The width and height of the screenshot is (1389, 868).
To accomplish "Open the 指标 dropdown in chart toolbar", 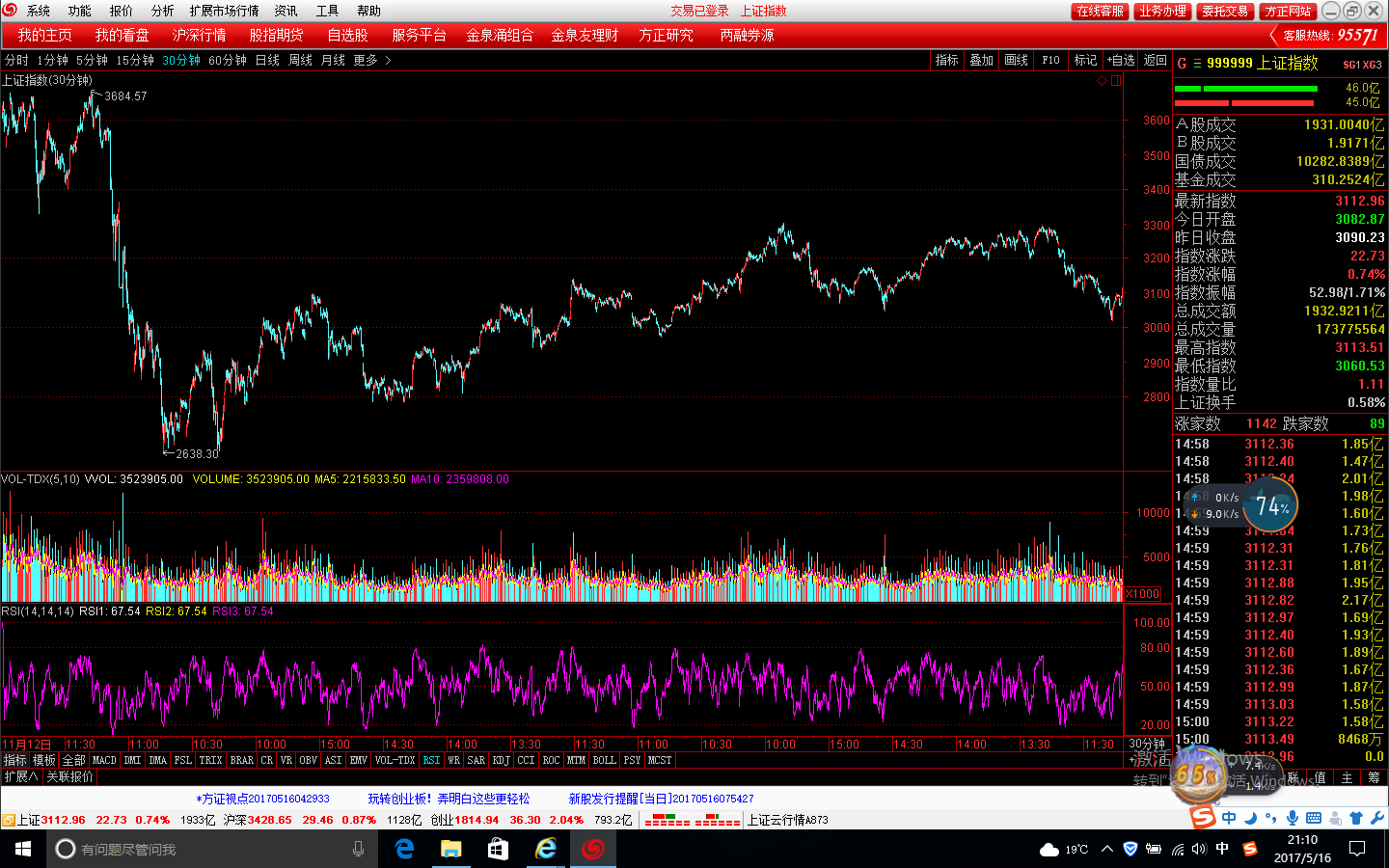I will pyautogui.click(x=947, y=60).
